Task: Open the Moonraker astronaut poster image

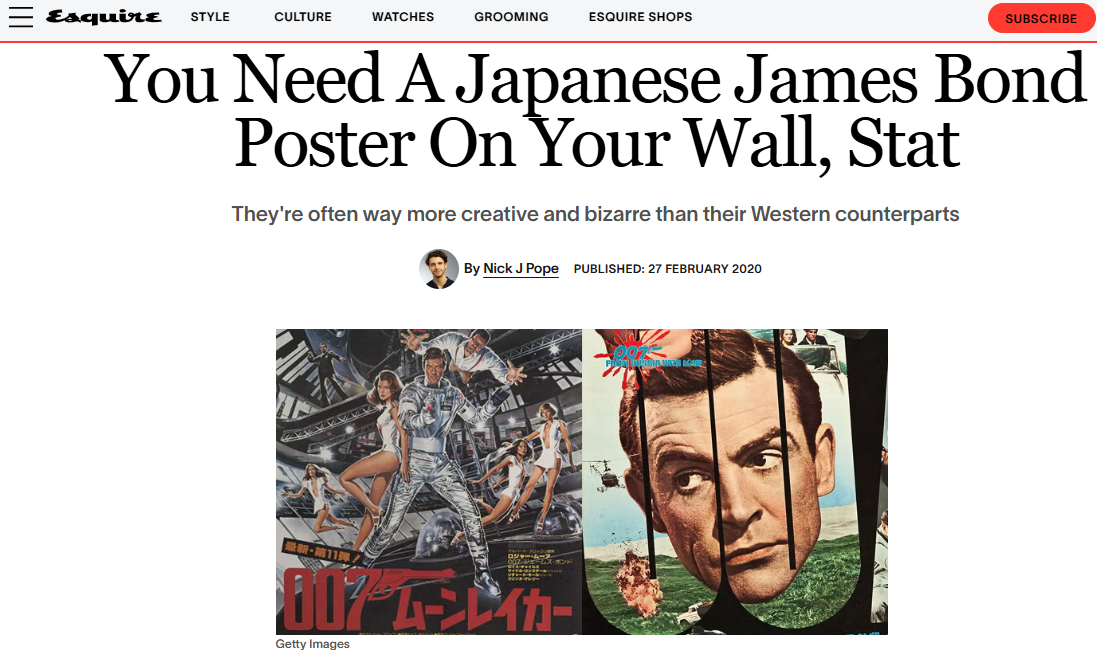Action: 429,481
